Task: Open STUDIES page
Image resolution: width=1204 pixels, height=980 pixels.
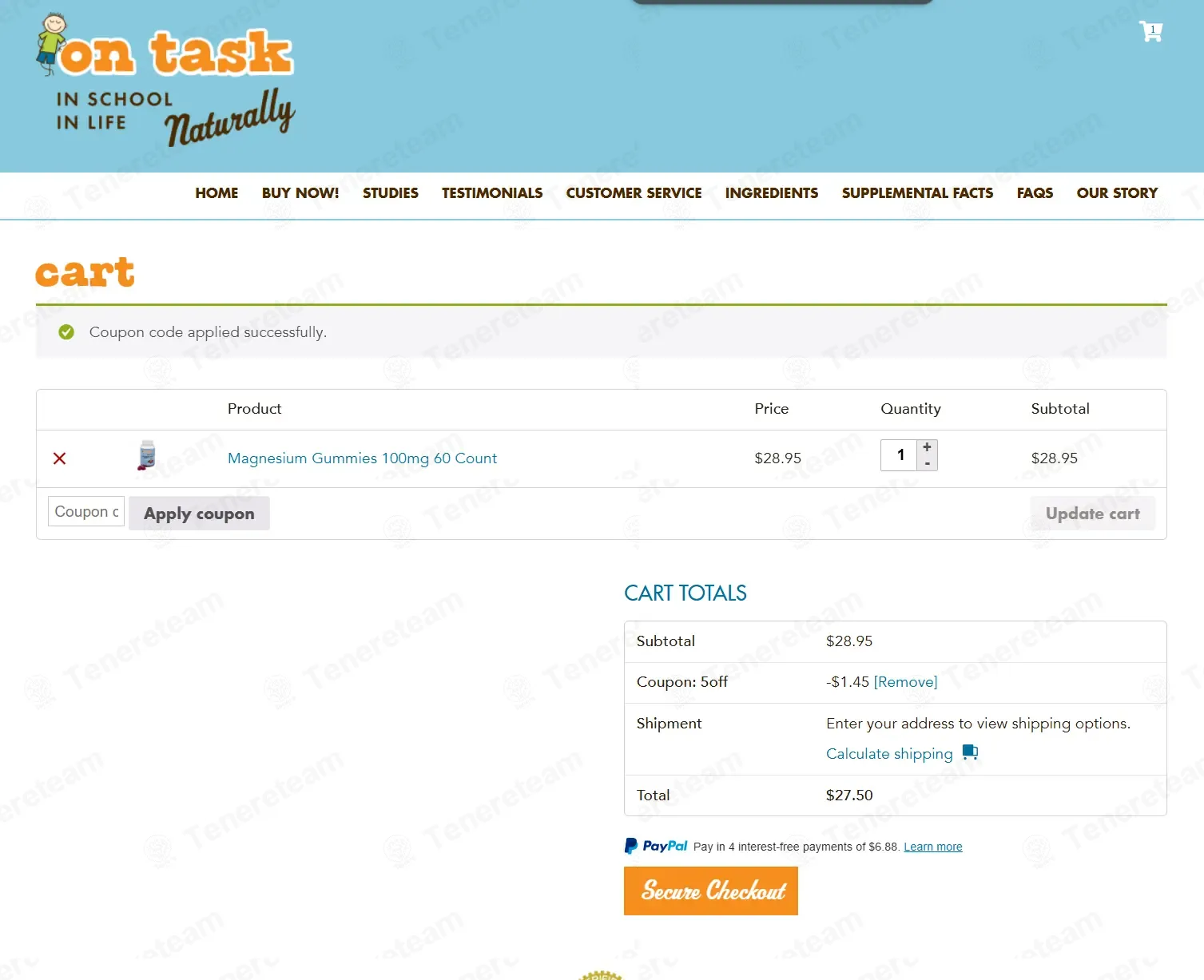Action: coord(391,193)
